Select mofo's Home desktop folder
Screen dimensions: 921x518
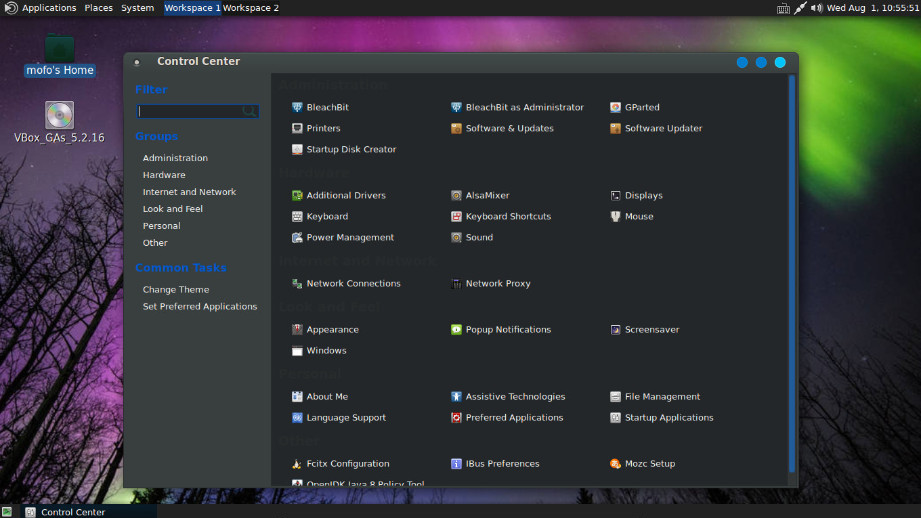pos(59,56)
